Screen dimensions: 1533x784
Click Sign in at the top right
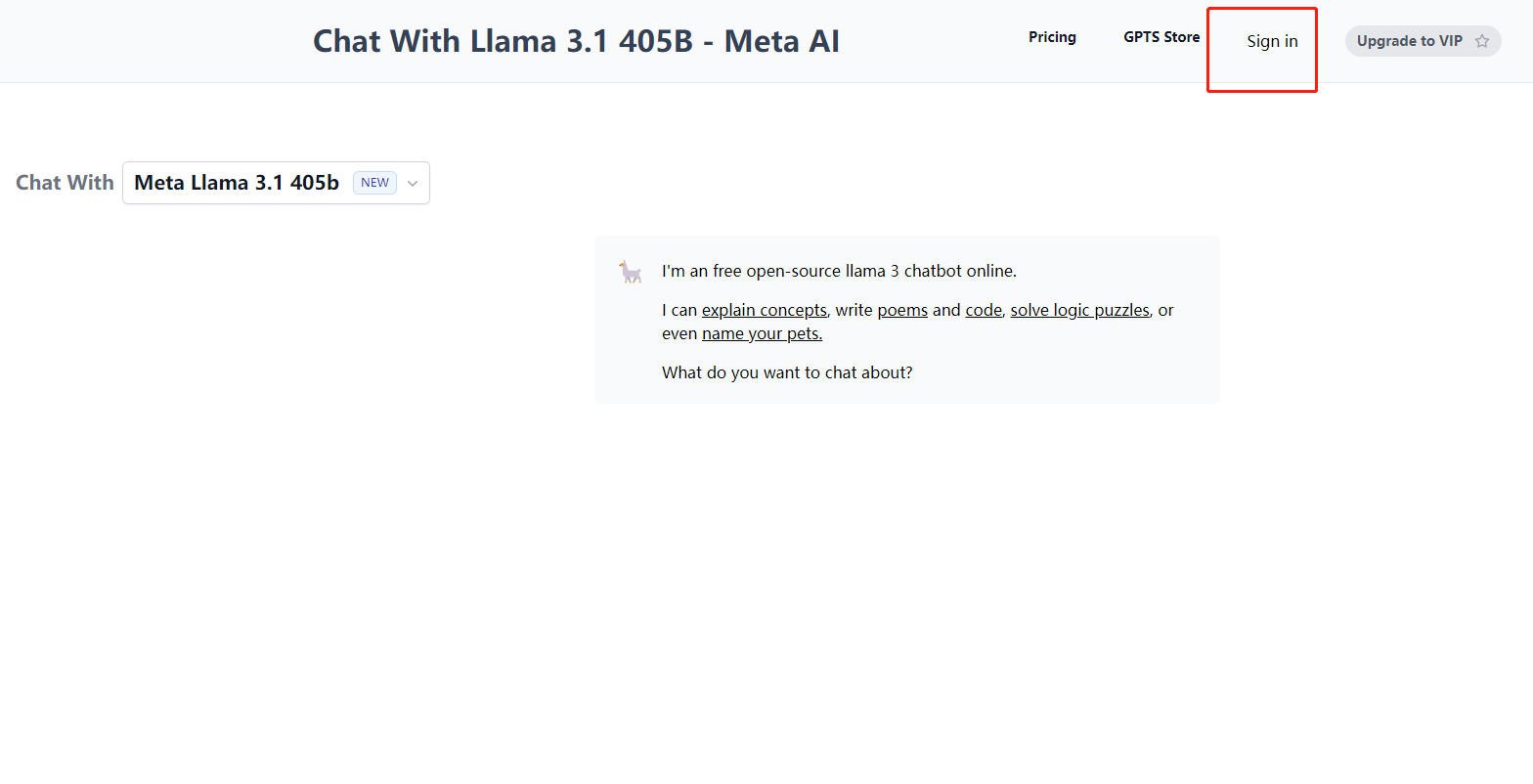[1272, 41]
